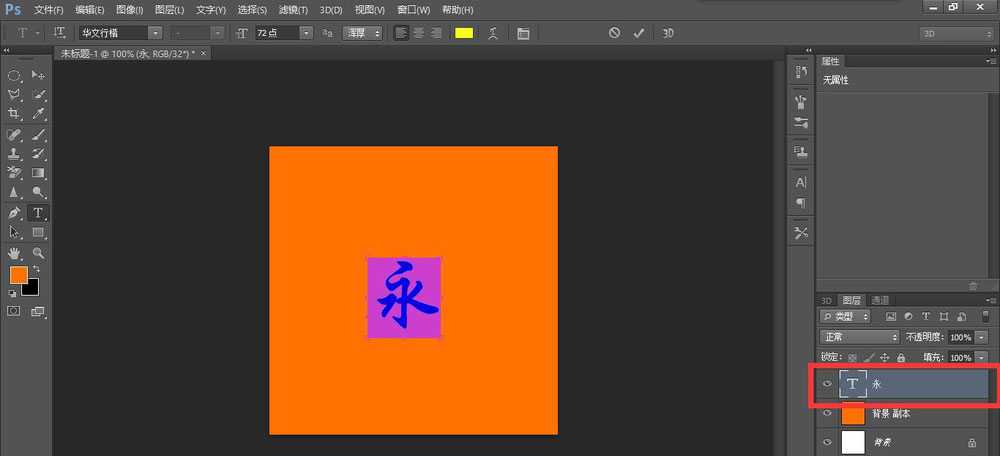Screen dimensions: 1000x456
Task: Toggle visibility of the 背景 layer
Action: tap(827, 441)
